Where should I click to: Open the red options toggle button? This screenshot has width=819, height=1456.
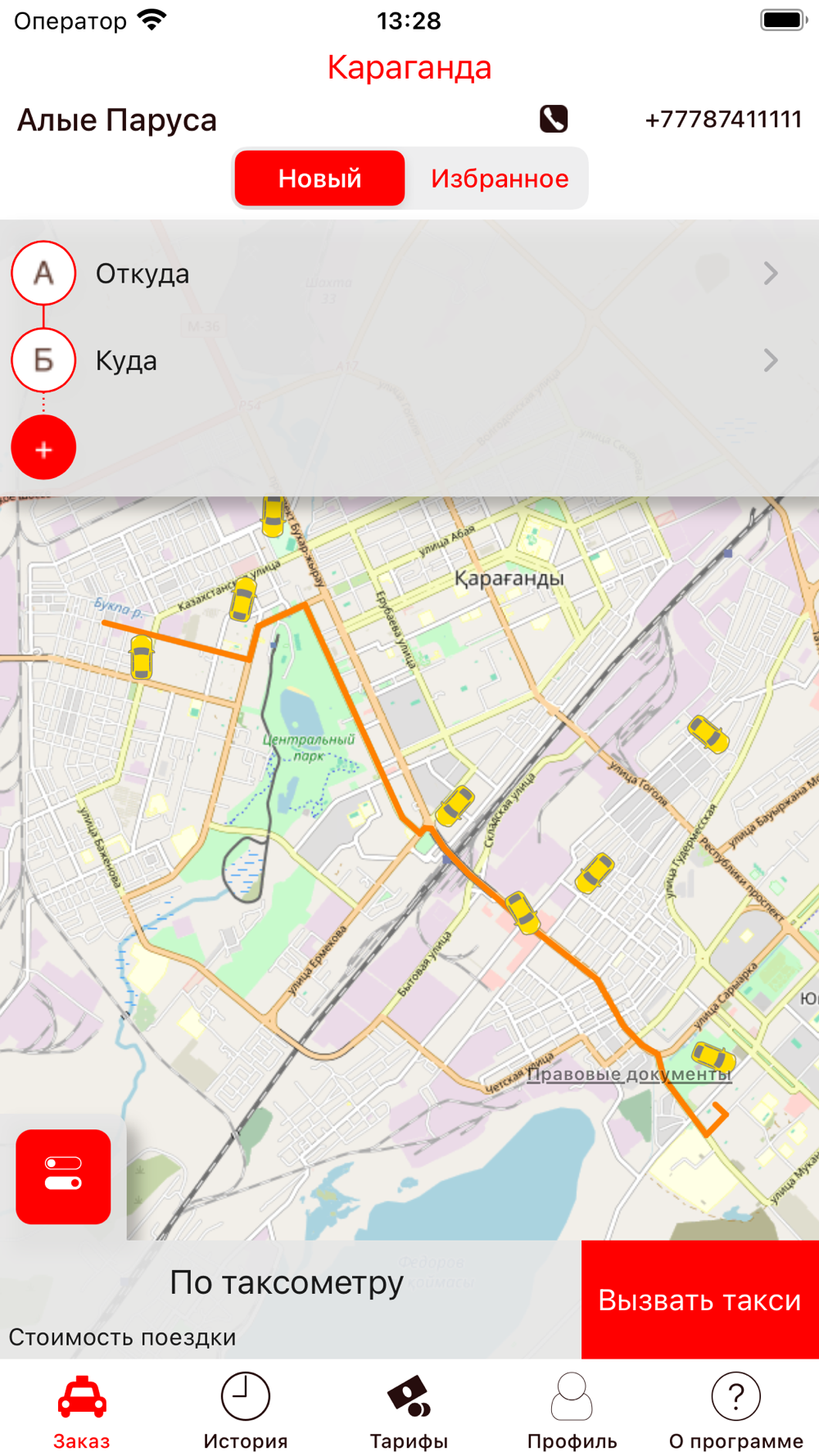click(63, 1176)
